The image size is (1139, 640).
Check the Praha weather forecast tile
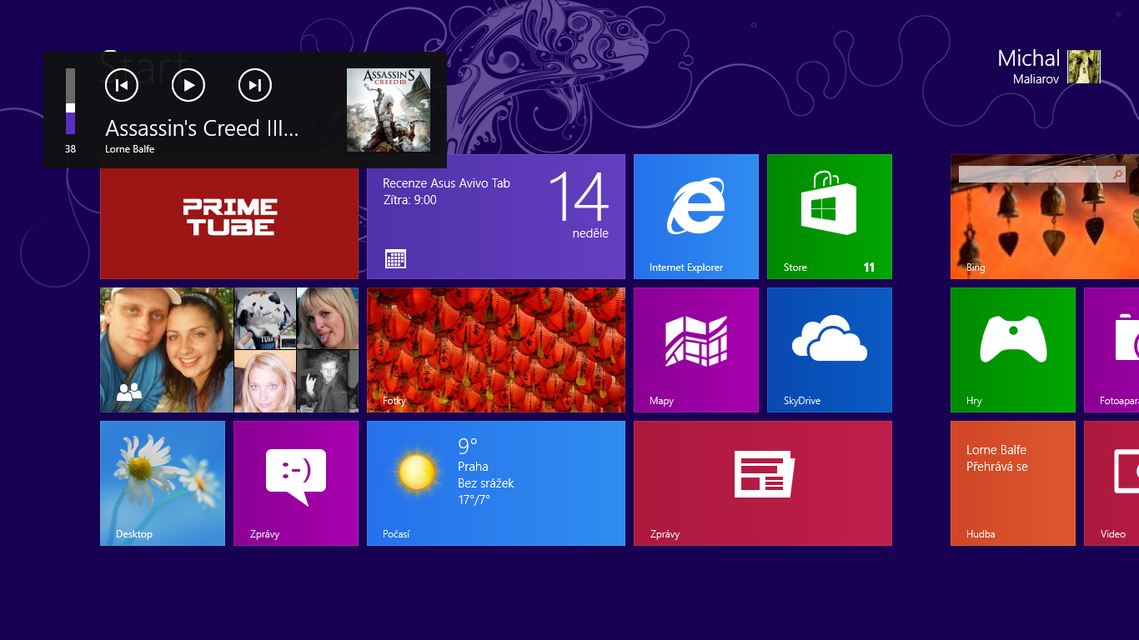pyautogui.click(x=496, y=483)
